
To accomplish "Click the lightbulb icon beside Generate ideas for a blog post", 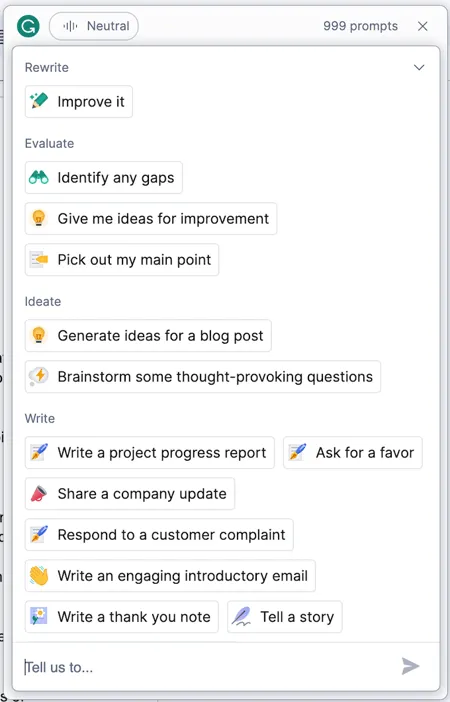I will point(39,335).
